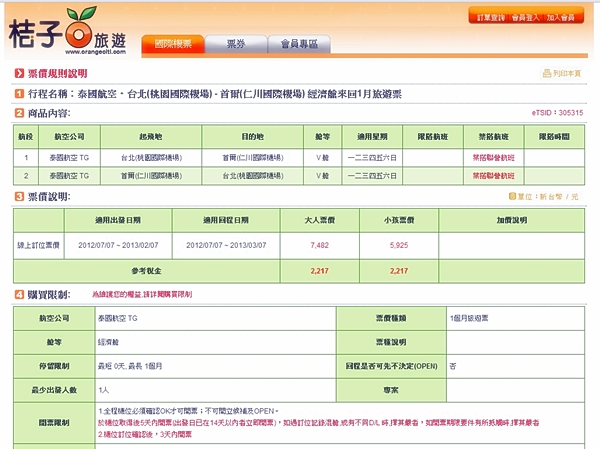Viewport: 600px width, 449px height.
Task: Click the 起飛地 column header
Action: [x=151, y=137]
